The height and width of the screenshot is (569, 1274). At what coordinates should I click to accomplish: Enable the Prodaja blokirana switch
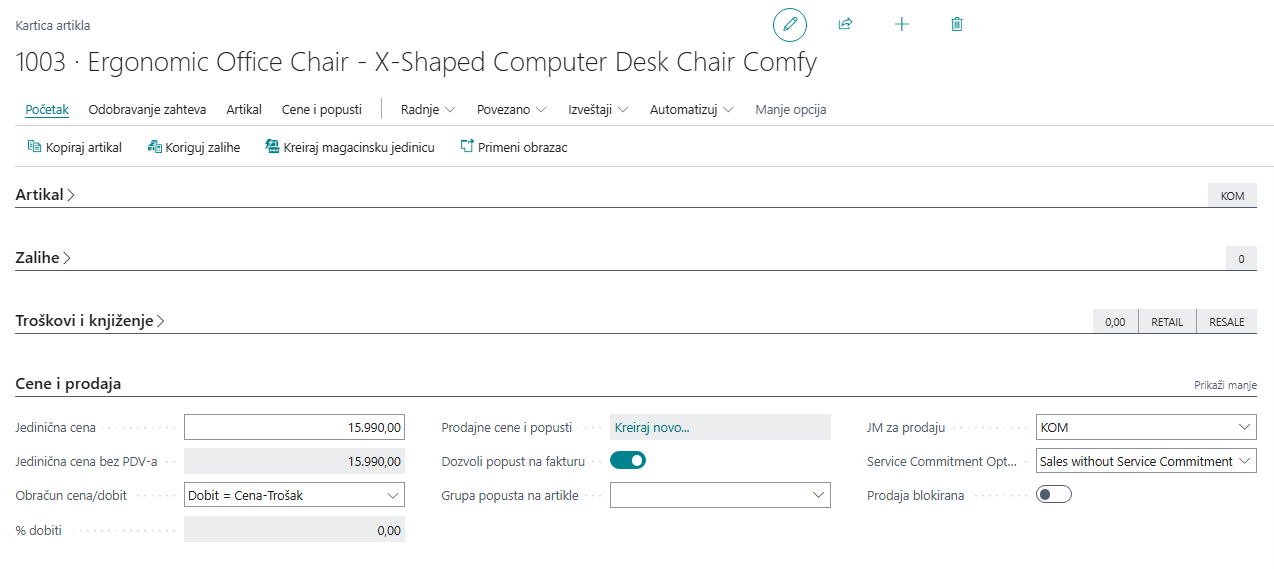coord(1054,494)
